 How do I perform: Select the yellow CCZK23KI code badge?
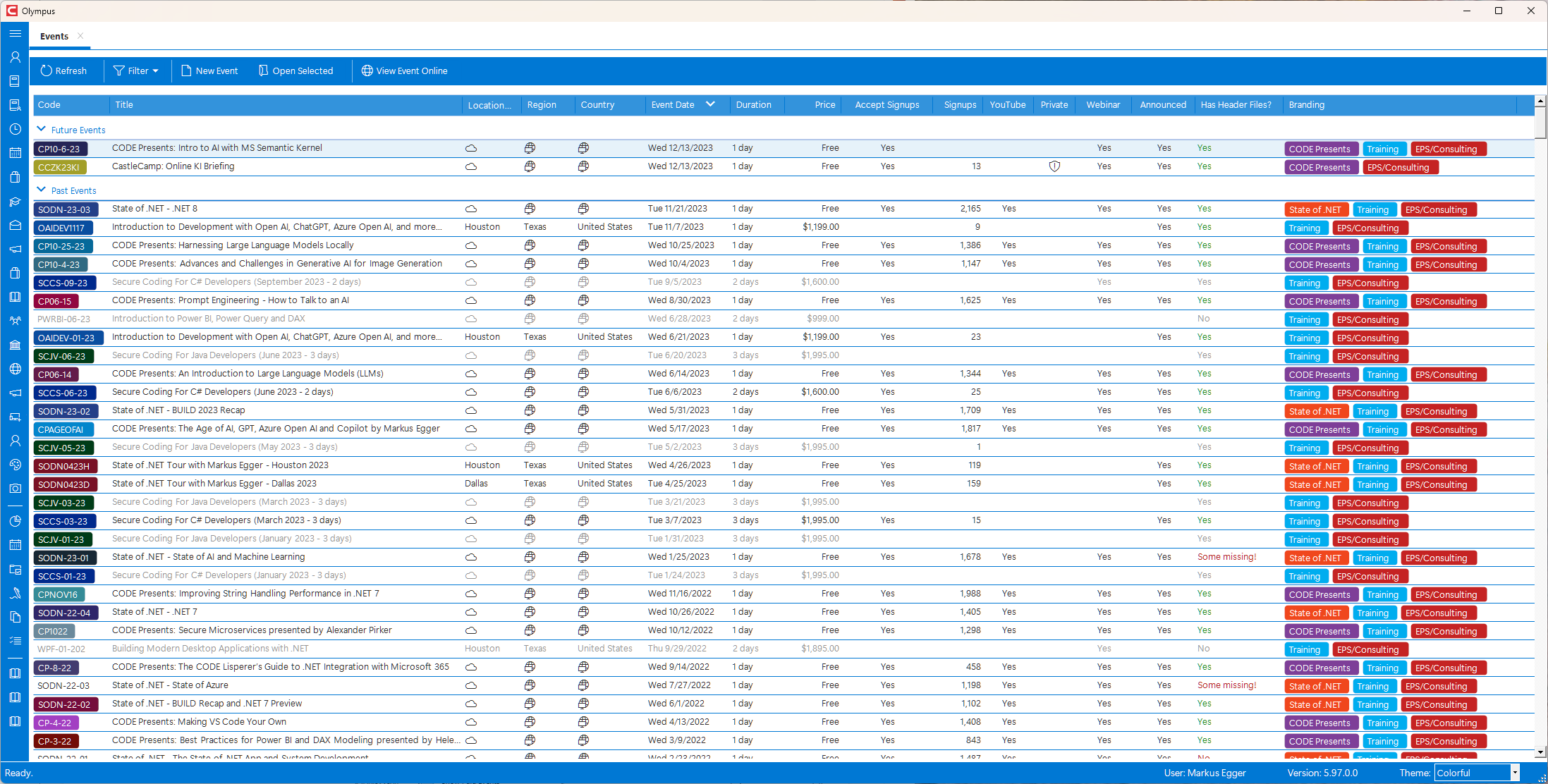(x=60, y=167)
